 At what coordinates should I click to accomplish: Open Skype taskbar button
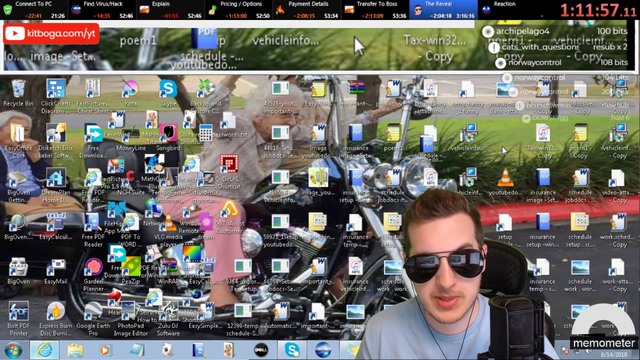tap(292, 350)
